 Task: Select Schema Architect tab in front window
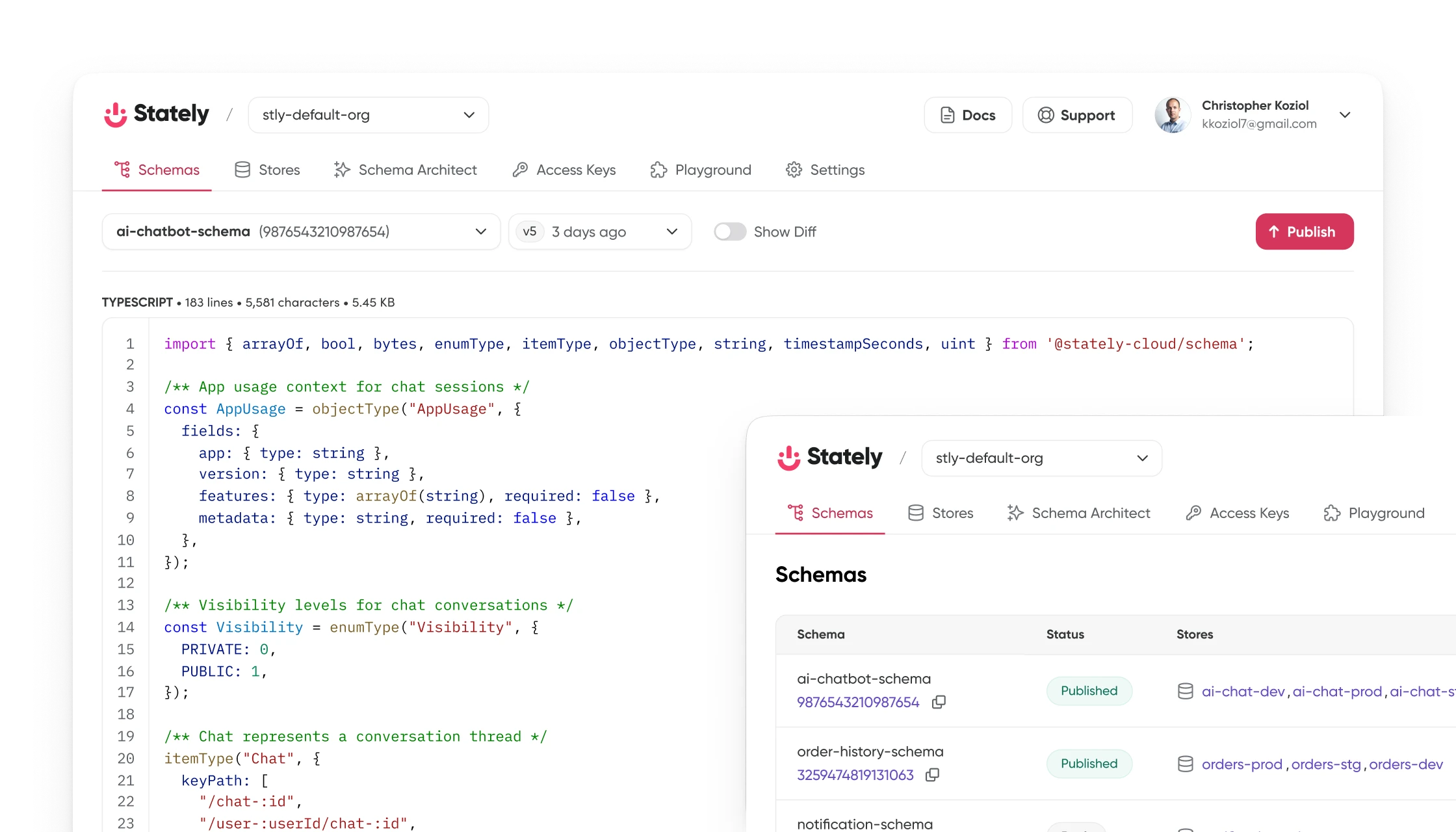pyautogui.click(x=1078, y=513)
